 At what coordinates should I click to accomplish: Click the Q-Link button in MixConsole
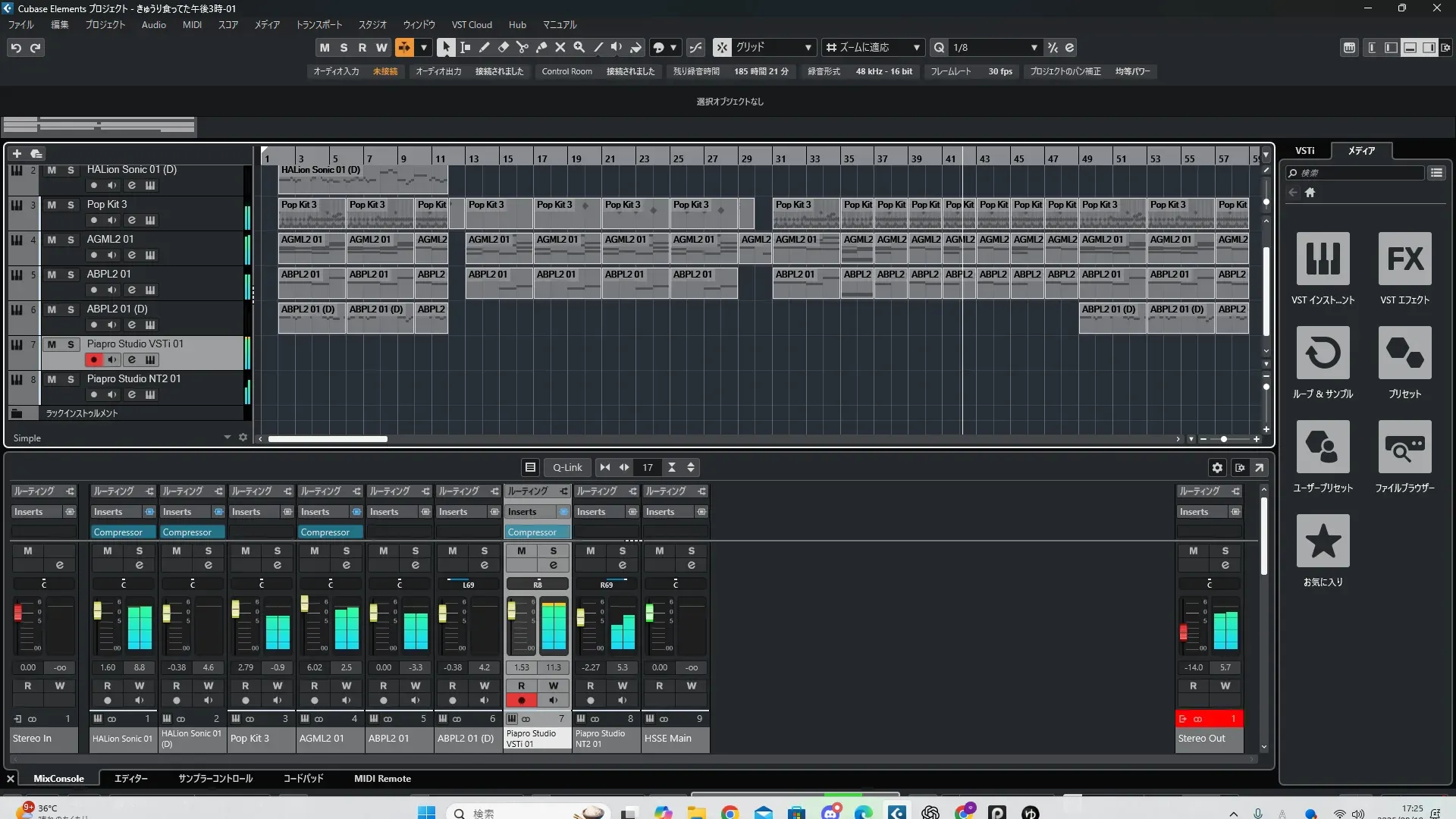pyautogui.click(x=567, y=468)
